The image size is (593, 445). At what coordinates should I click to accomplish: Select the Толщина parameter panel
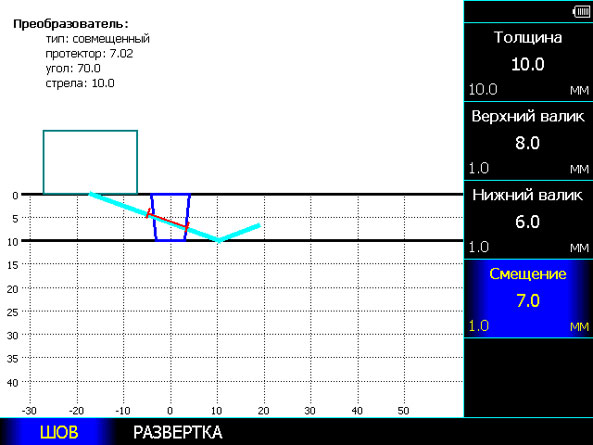[528, 62]
